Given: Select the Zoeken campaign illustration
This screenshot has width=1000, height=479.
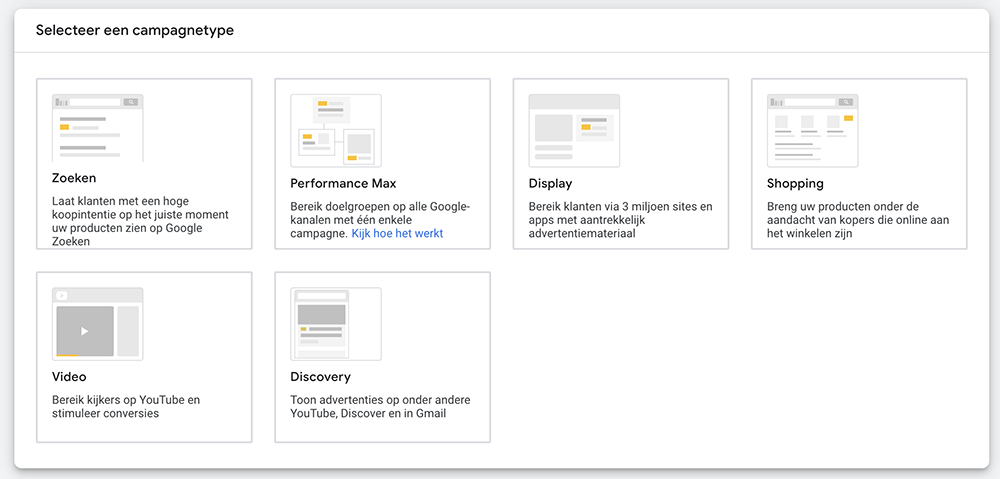Looking at the screenshot, I should coord(98,128).
